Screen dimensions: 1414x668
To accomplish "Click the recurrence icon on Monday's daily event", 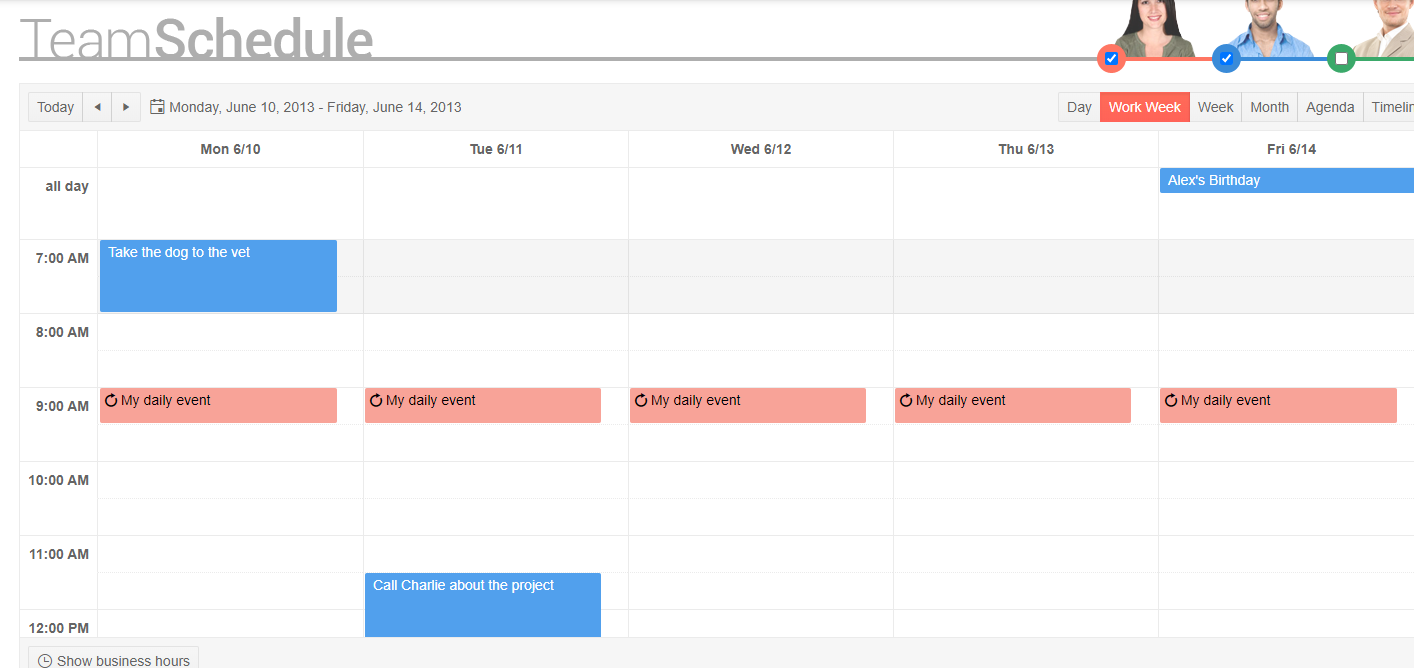I will click(x=111, y=401).
